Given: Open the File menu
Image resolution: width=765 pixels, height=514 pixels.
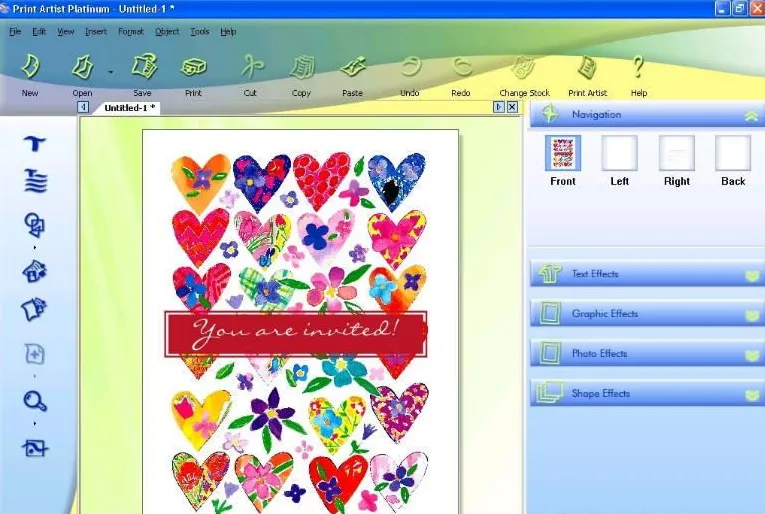Looking at the screenshot, I should tap(15, 32).
